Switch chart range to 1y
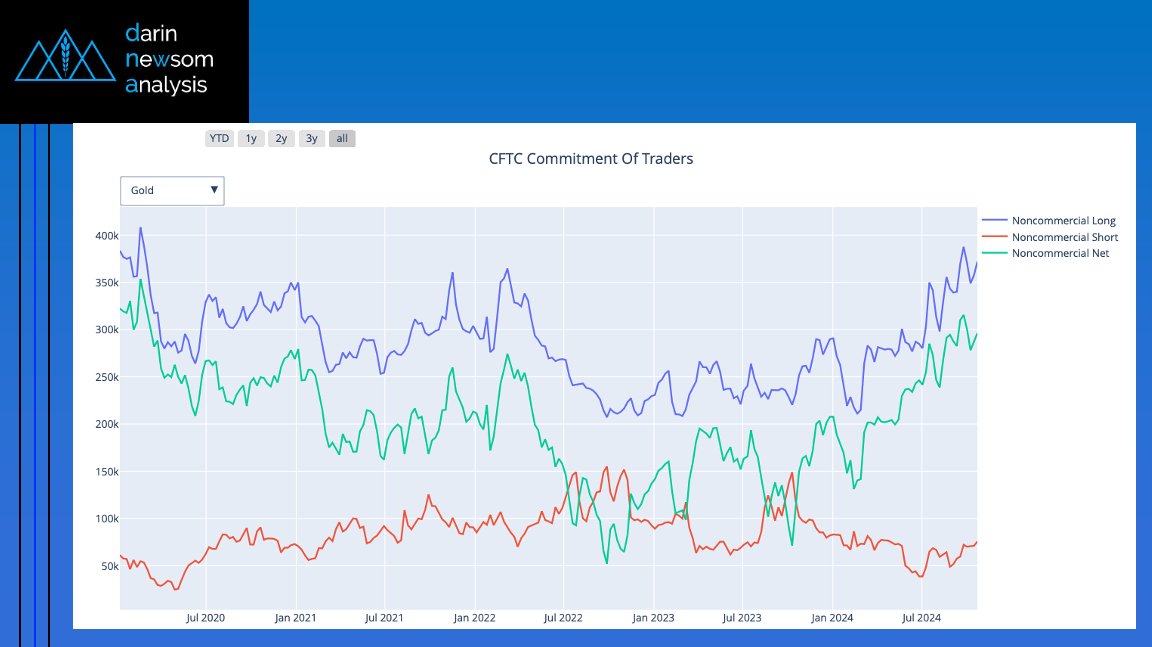This screenshot has width=1152, height=647. coord(251,139)
